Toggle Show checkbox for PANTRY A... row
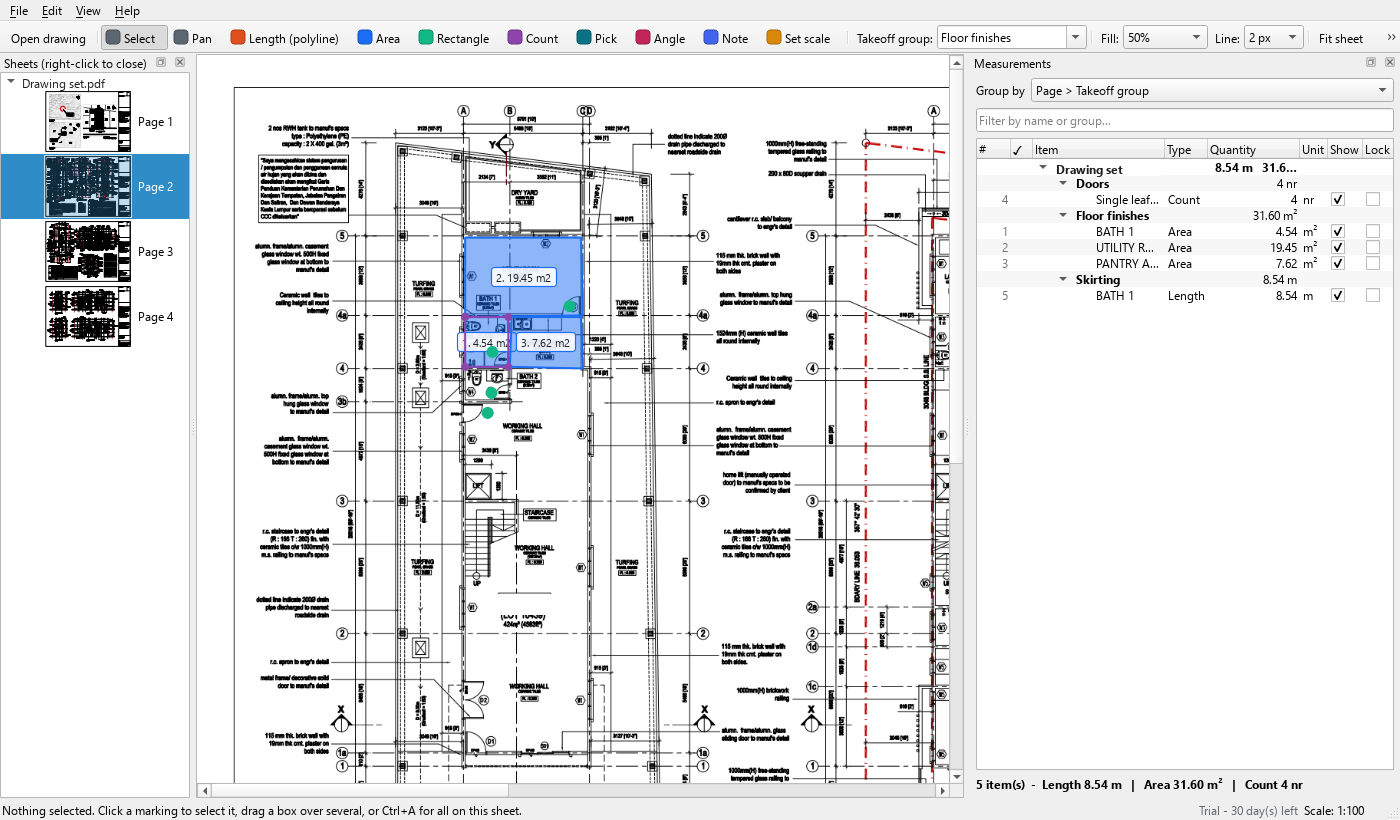The height and width of the screenshot is (820, 1400). pos(1338,264)
